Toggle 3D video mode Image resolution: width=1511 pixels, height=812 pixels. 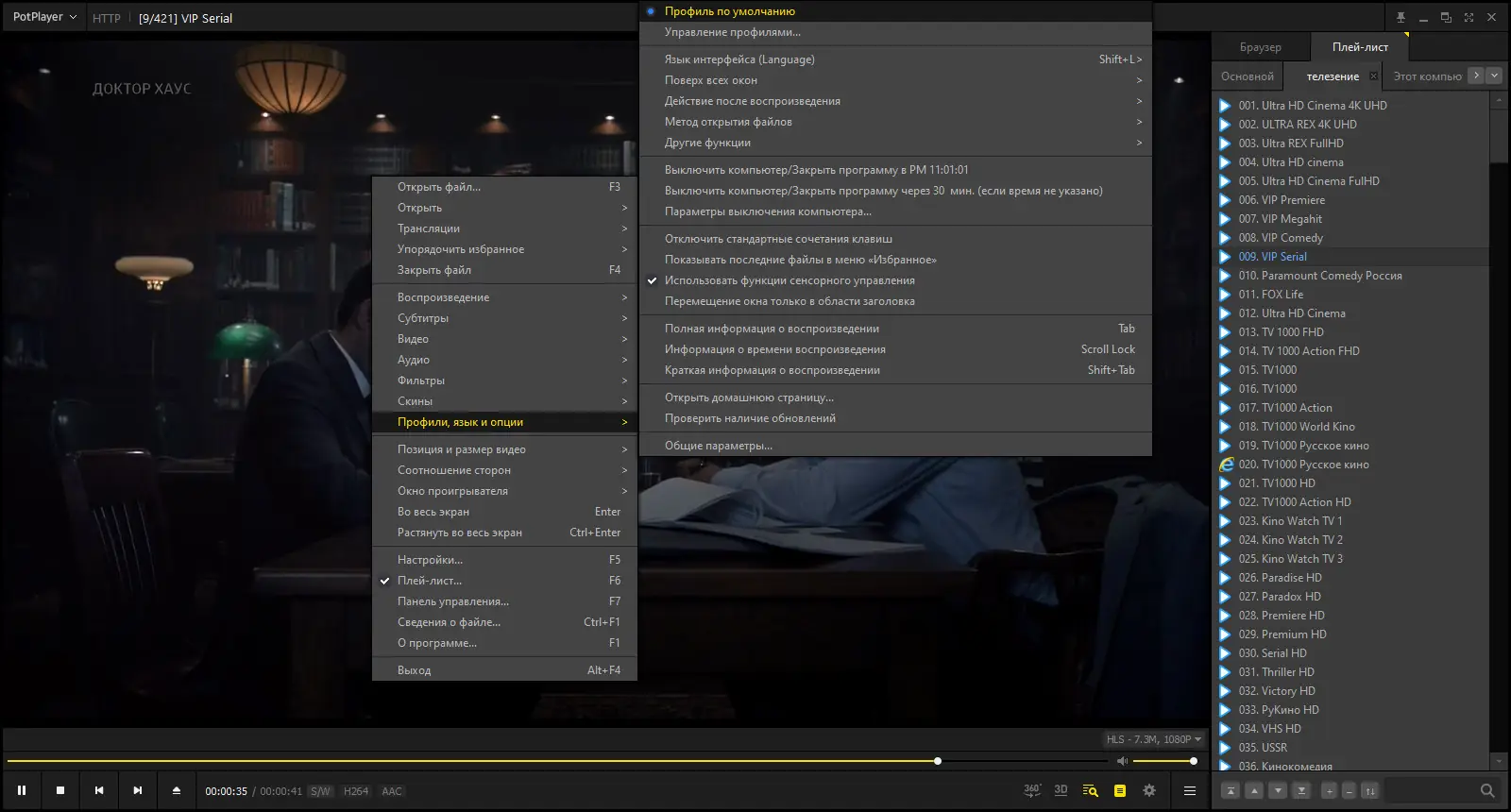1061,790
